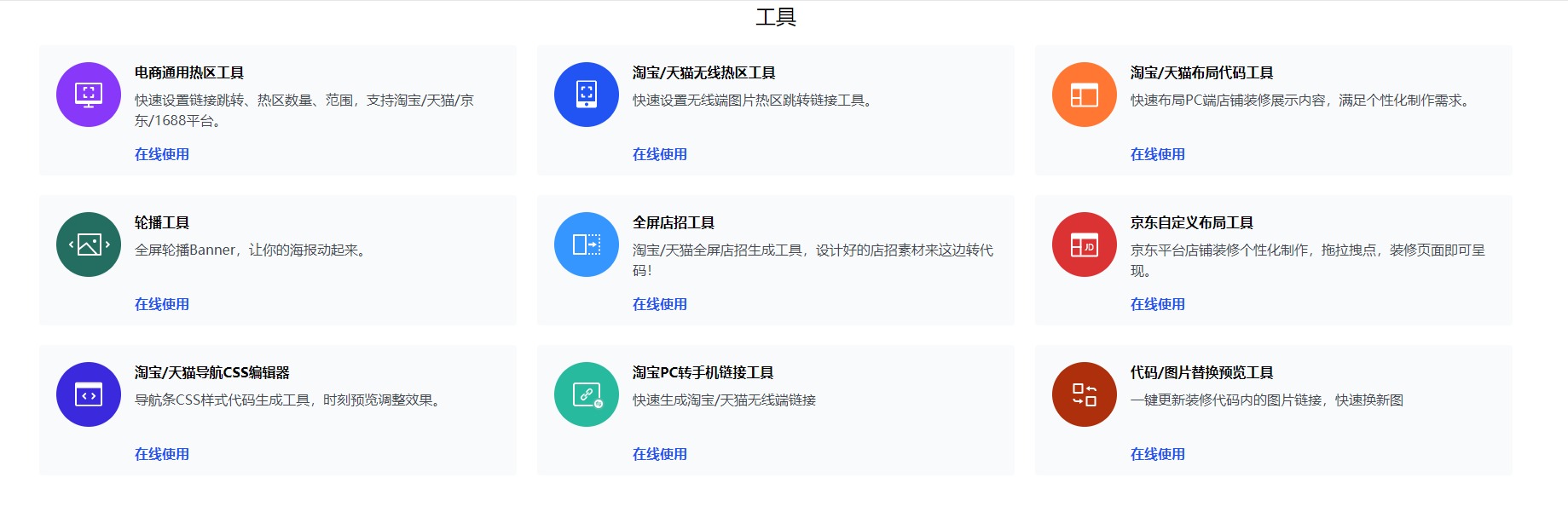Viewport: 1568px width, 512px height.
Task: Select the 轮播工具 card title
Action: point(162,223)
